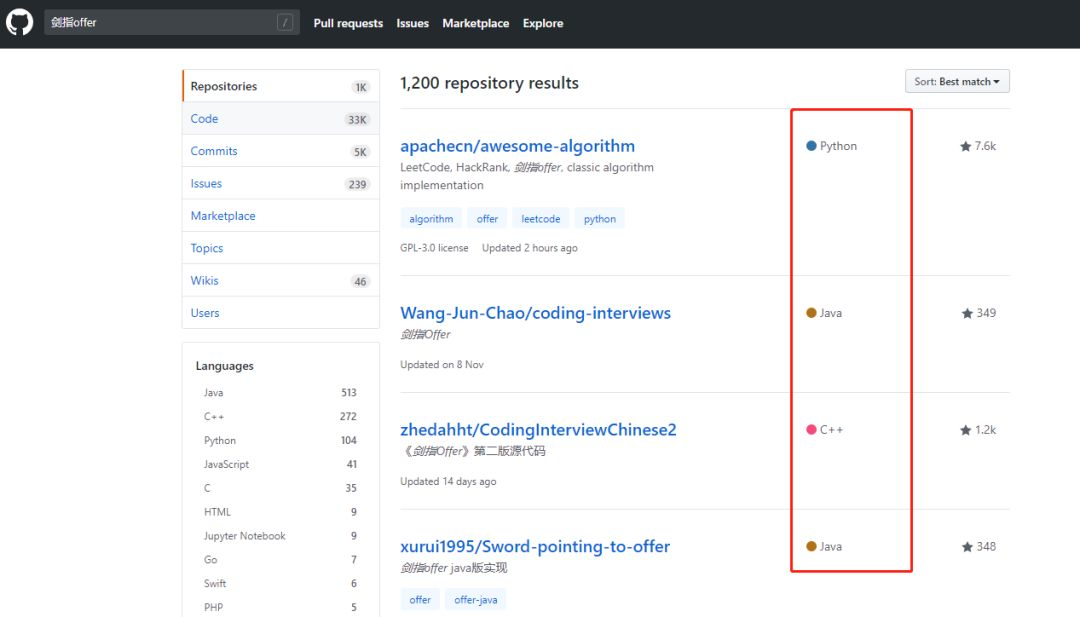Click the "Updated 2 hours ago" text
The height and width of the screenshot is (617, 1080).
pyautogui.click(x=530, y=248)
